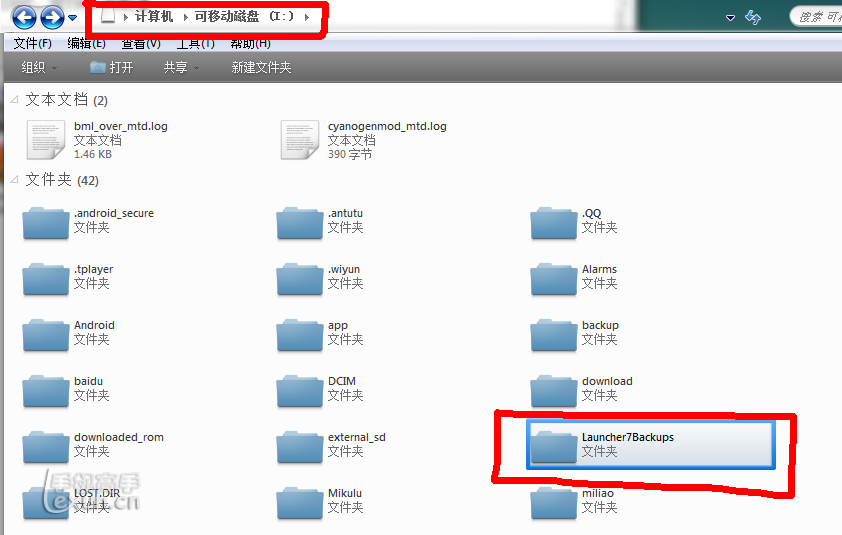Select the Alarms folder icon

554,279
